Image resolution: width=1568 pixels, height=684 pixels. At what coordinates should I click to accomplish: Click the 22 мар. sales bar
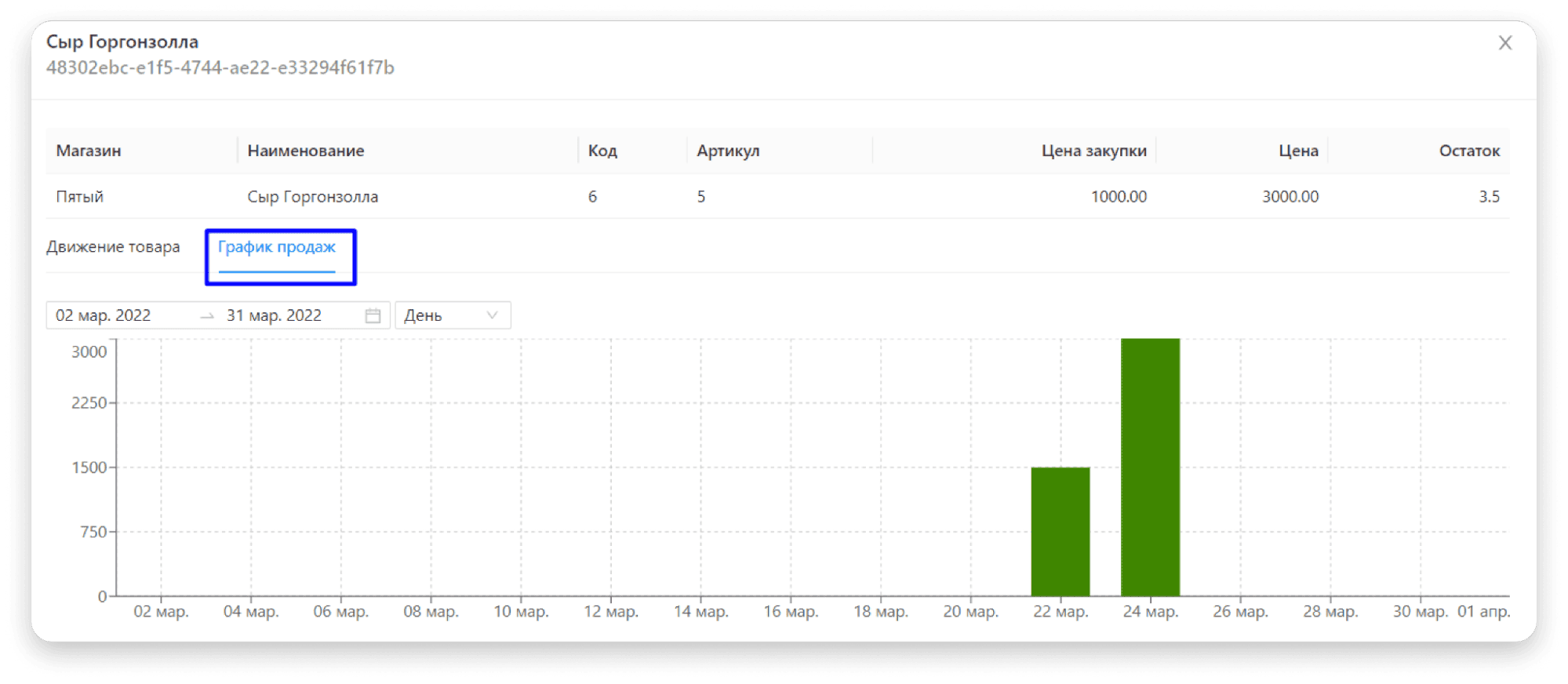pos(1060,531)
